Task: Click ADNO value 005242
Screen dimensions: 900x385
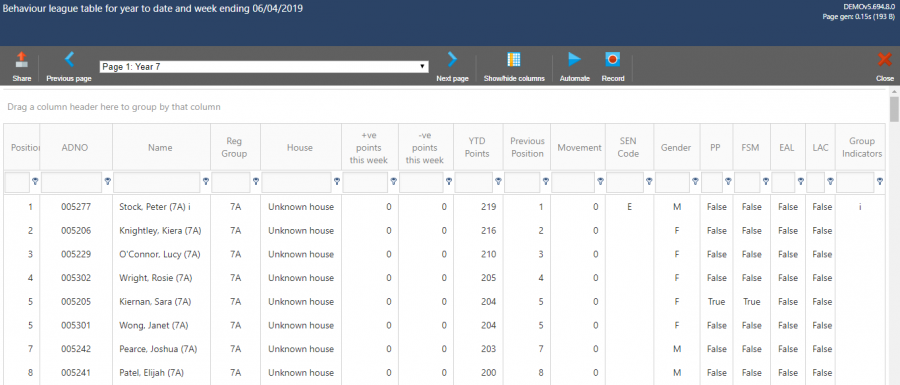Action: pyautogui.click(x=76, y=349)
